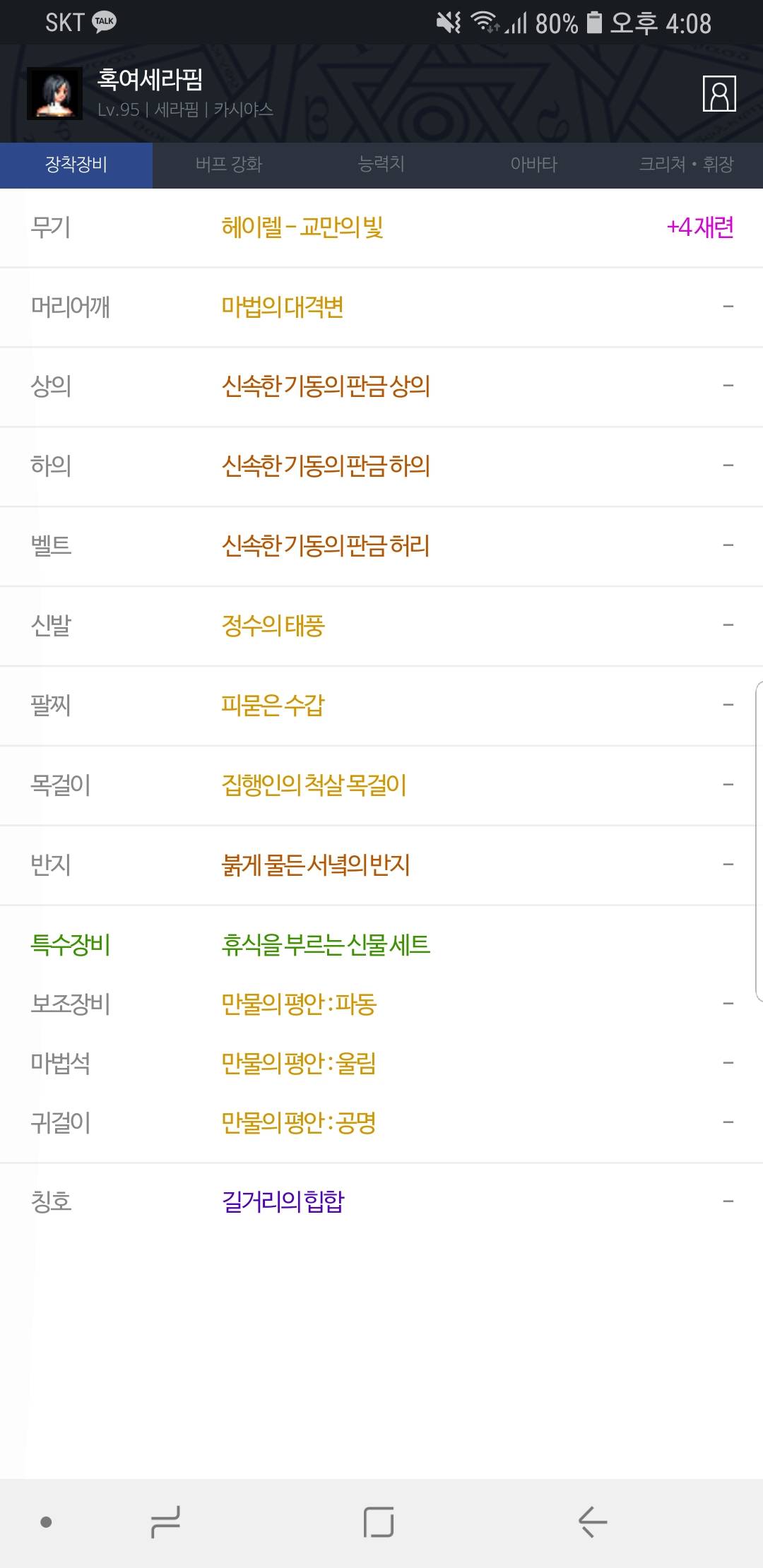
Task: Open the 휴식을 부르는 신물 세트 set
Action: [326, 944]
